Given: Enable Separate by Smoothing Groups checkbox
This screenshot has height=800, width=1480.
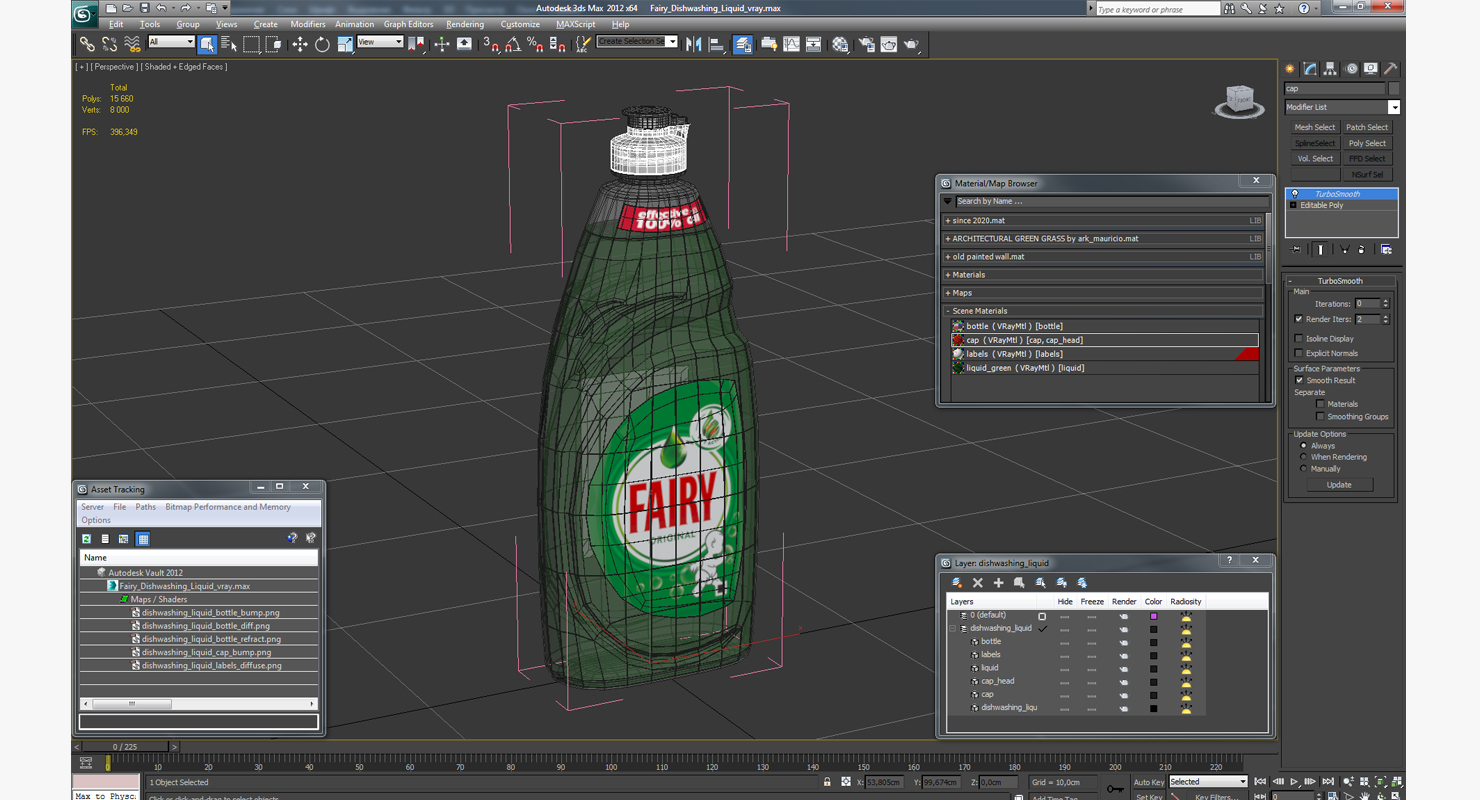Looking at the screenshot, I should pos(1320,416).
